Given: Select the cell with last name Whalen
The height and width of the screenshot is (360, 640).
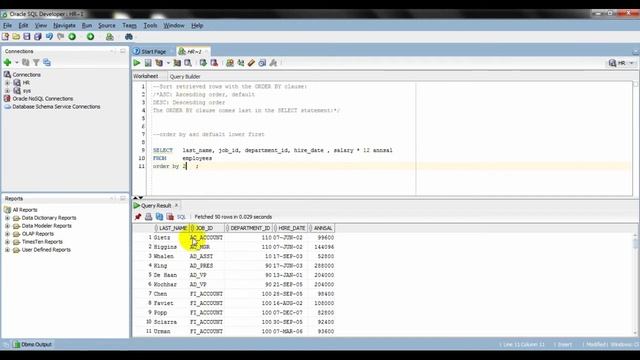Looking at the screenshot, I should click(170, 256).
